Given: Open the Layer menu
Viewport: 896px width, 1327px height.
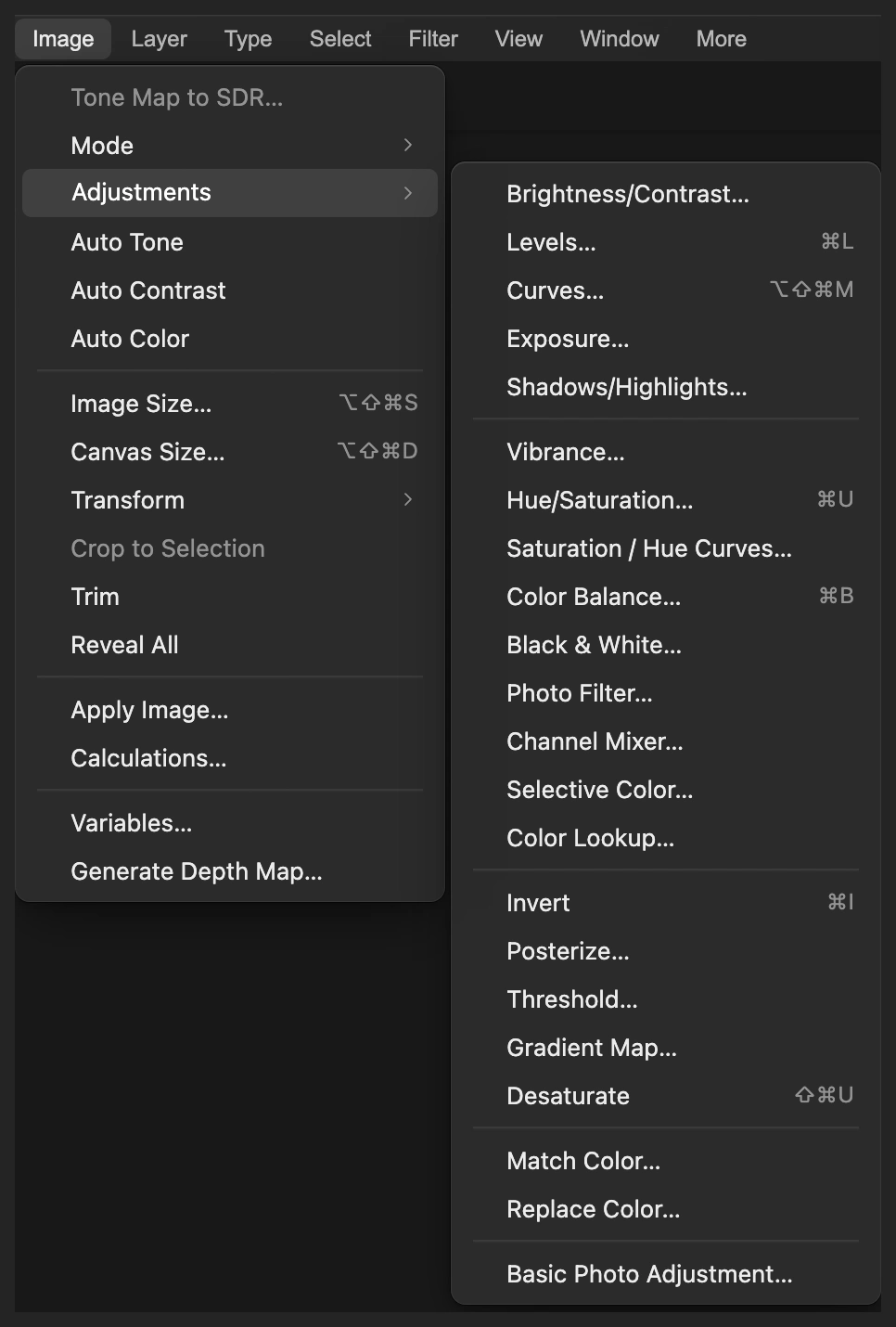Looking at the screenshot, I should (x=159, y=39).
